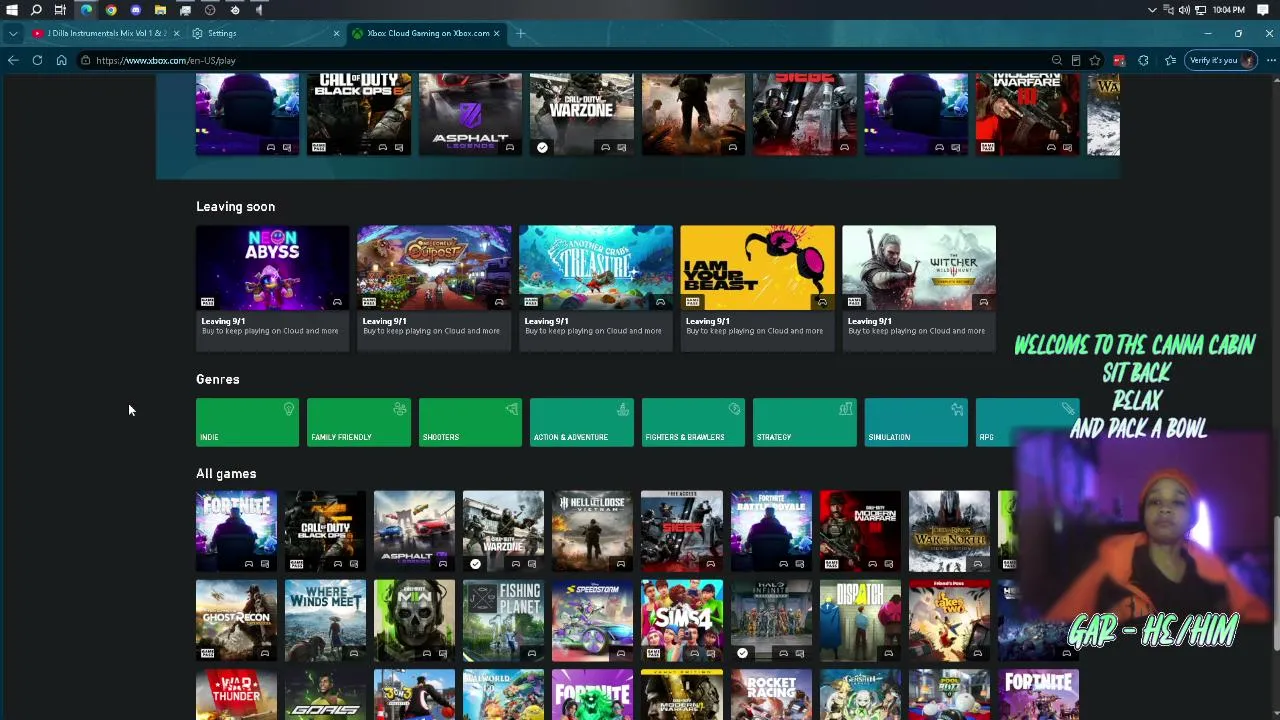Click the Verify it's you profile button
The height and width of the screenshot is (720, 1280).
1221,60
